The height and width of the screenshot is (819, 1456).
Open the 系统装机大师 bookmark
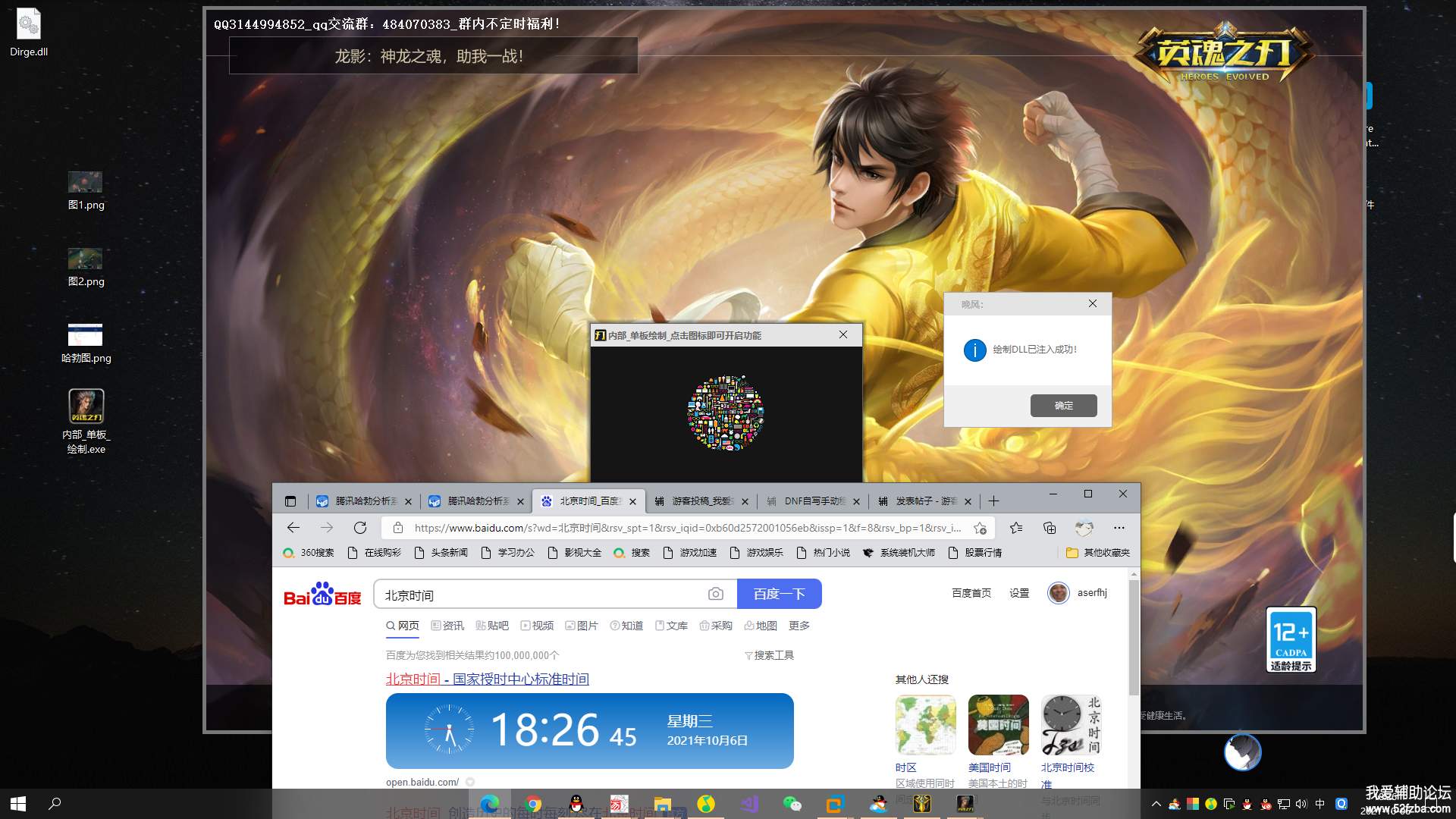899,553
